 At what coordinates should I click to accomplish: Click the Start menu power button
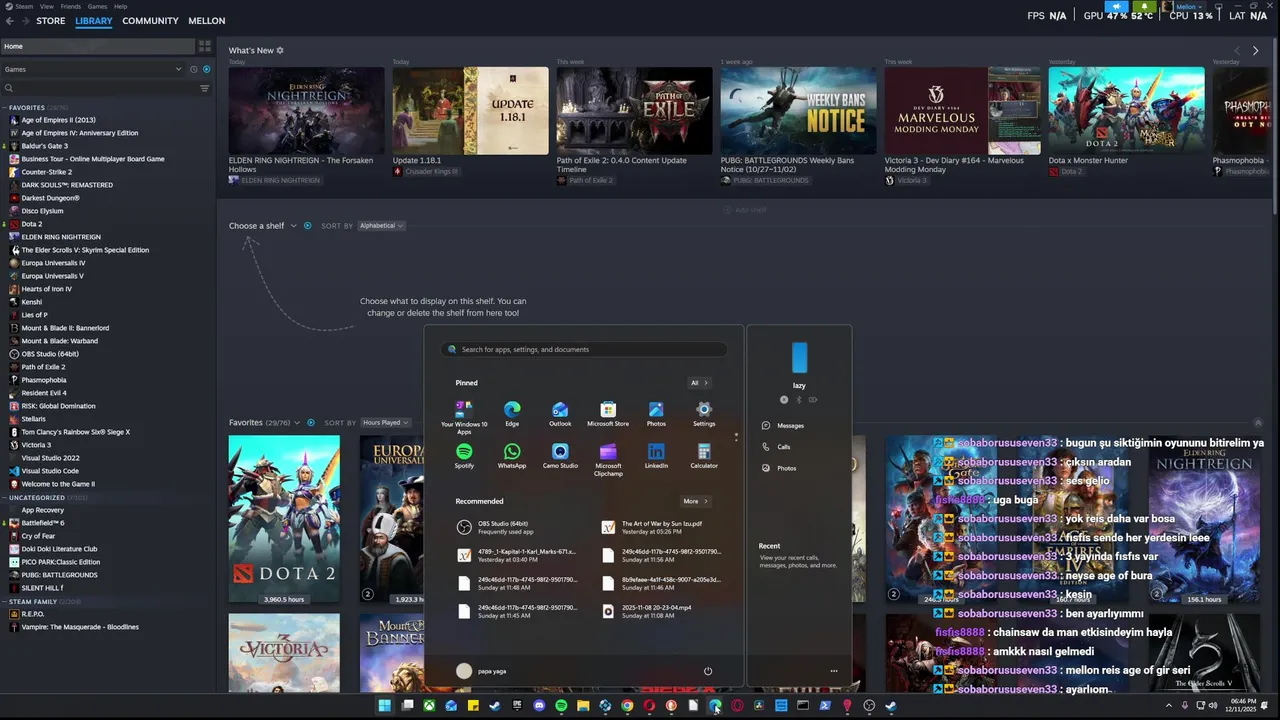point(708,671)
